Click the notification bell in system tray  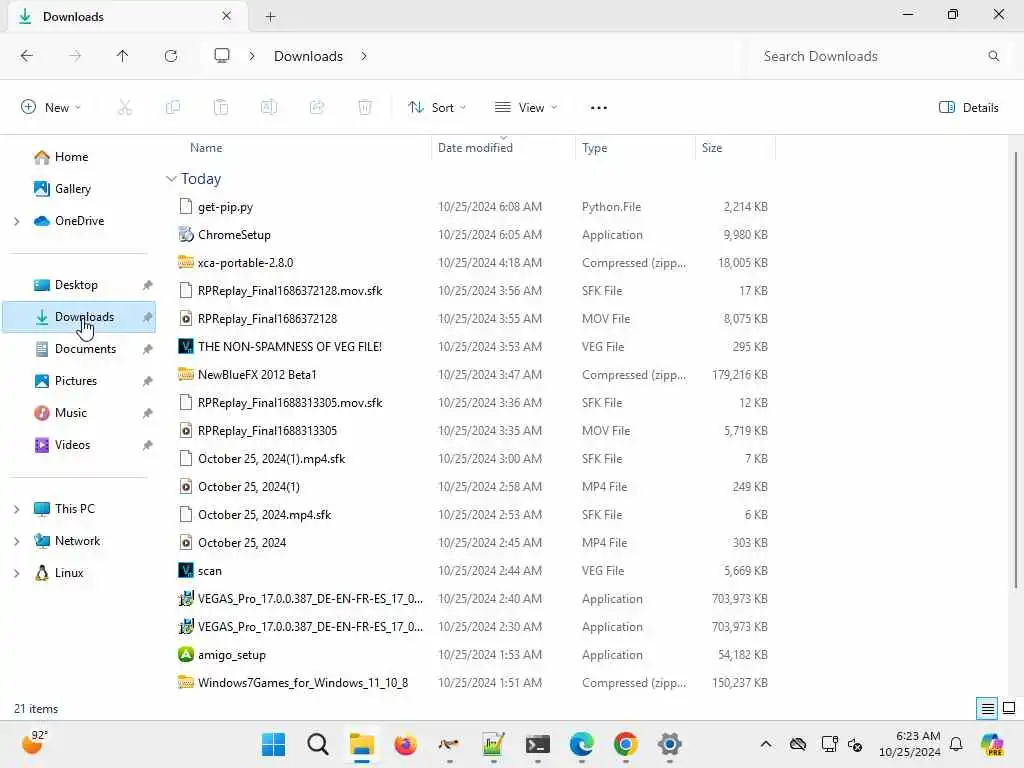(x=956, y=744)
